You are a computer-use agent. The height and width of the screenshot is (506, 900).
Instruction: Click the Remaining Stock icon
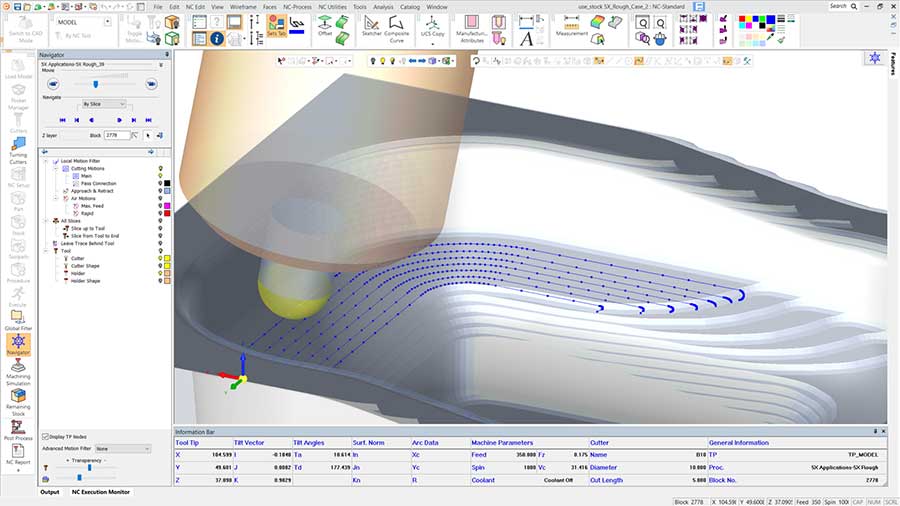(18, 397)
